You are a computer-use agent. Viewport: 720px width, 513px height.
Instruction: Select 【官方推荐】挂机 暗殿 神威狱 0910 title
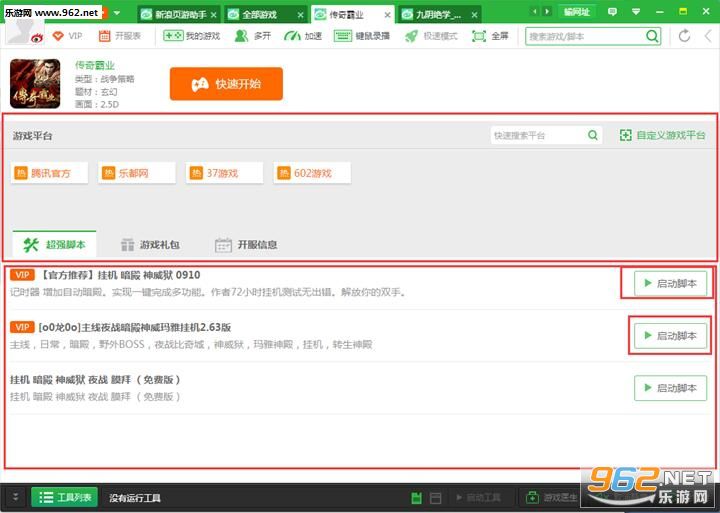tap(120, 275)
